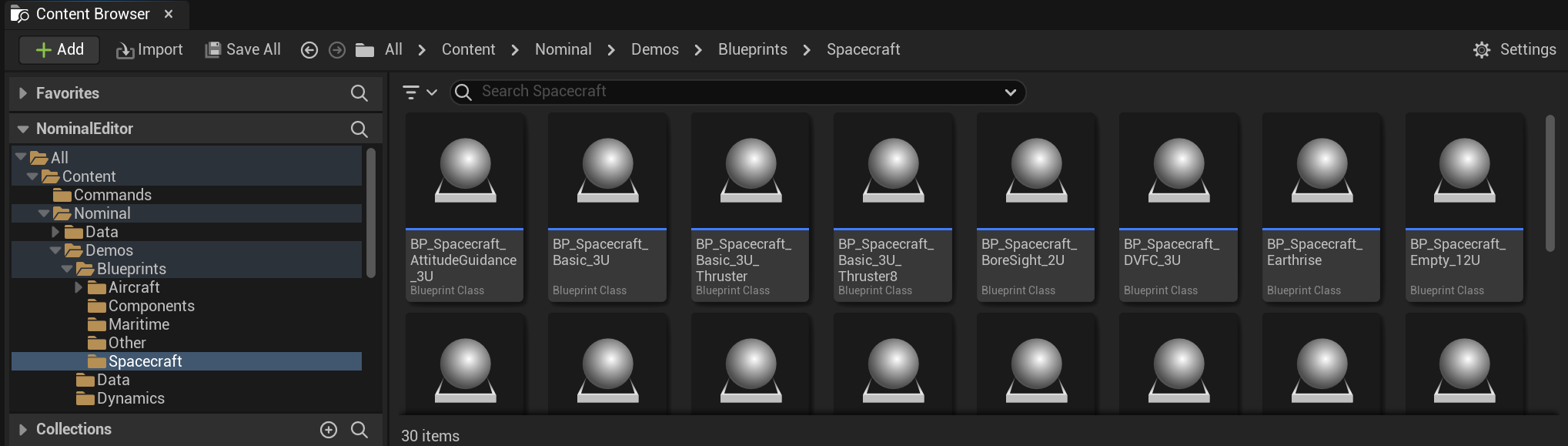Import an asset with the Import button

[149, 49]
